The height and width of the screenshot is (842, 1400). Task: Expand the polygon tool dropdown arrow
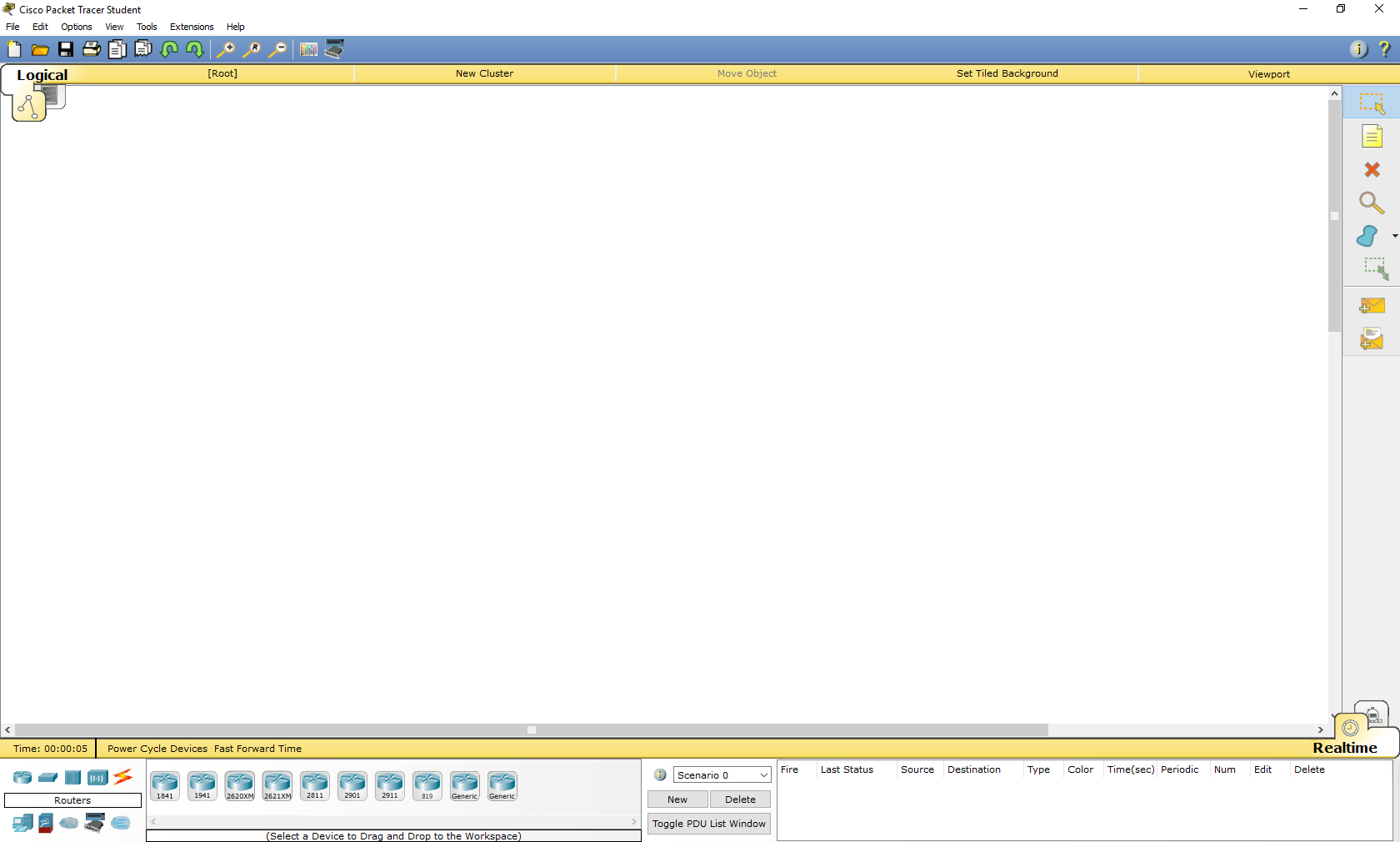pyautogui.click(x=1395, y=236)
